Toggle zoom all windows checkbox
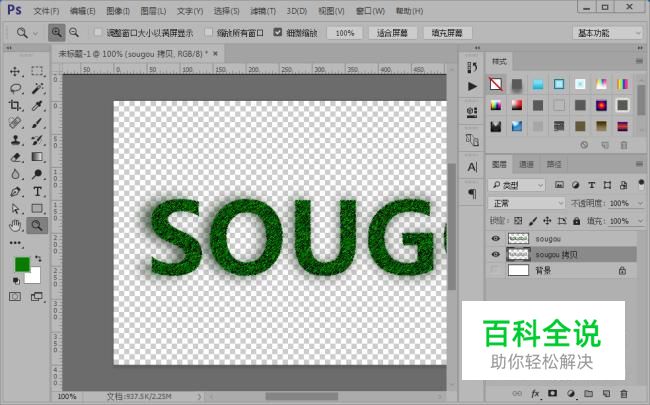650x405 pixels. tap(209, 32)
